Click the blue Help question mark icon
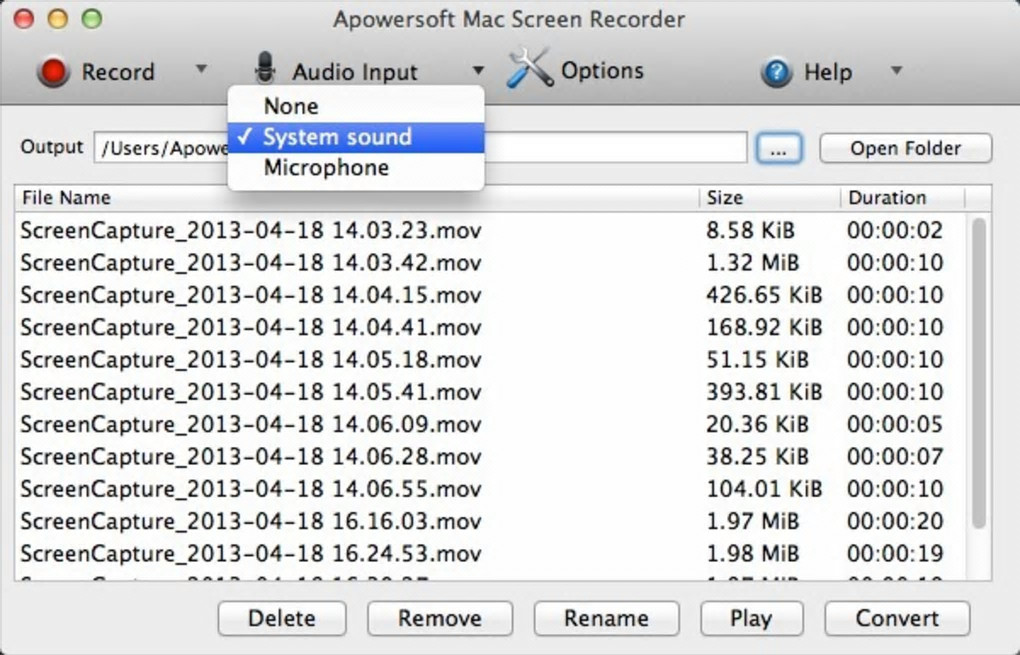The height and width of the screenshot is (655, 1020). pos(776,72)
